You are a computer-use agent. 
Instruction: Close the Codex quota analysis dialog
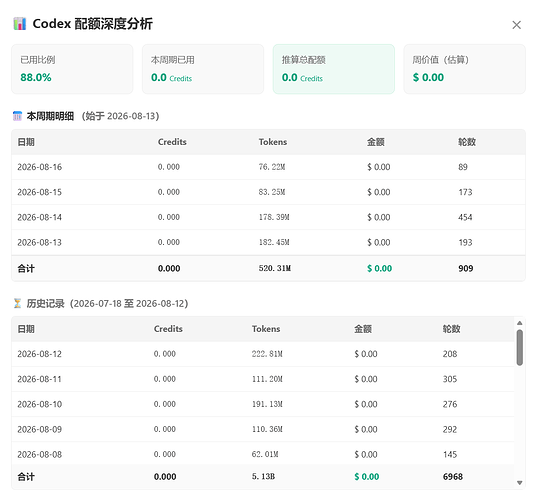[x=516, y=25]
